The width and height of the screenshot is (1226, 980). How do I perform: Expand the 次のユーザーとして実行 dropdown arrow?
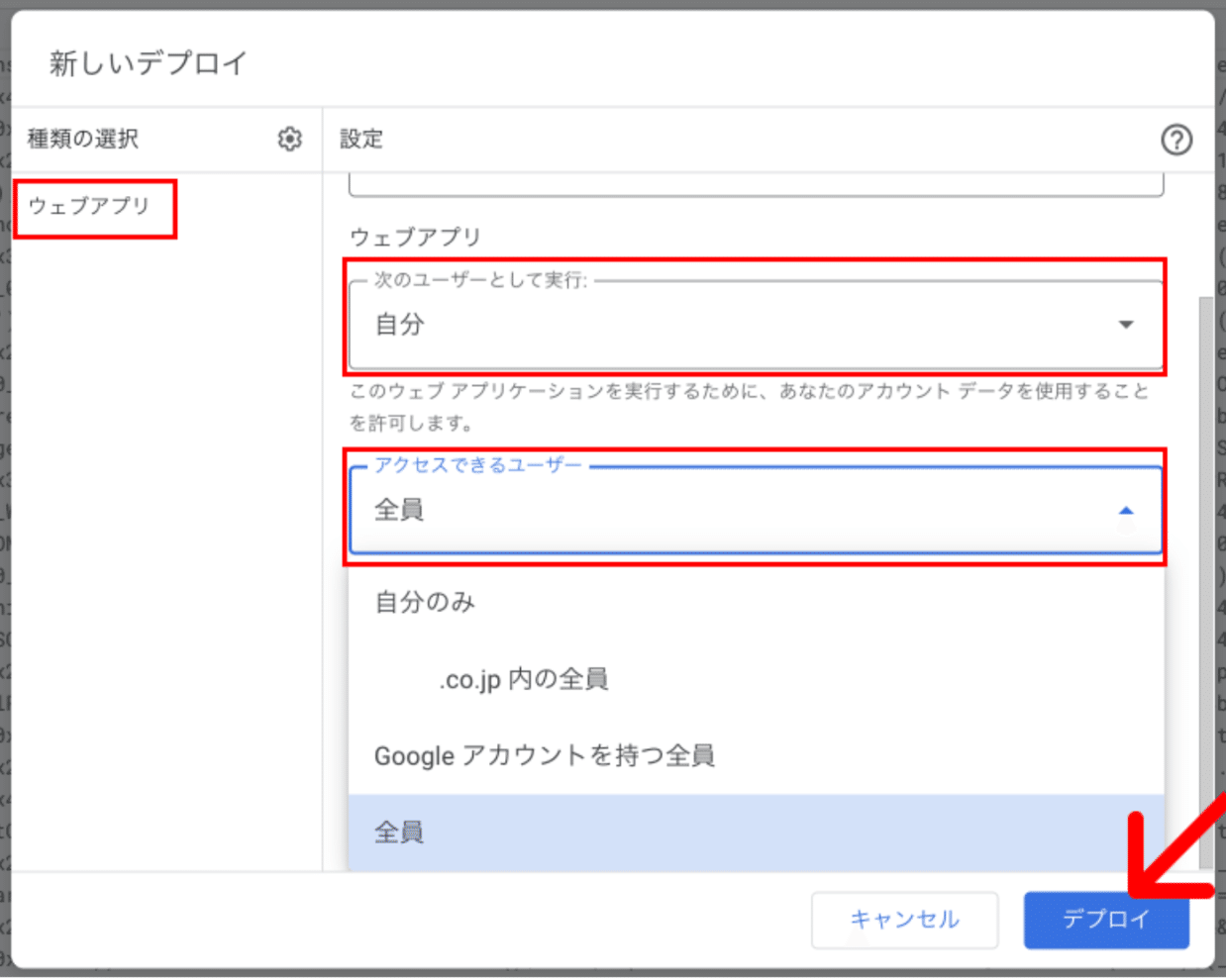point(1125,325)
